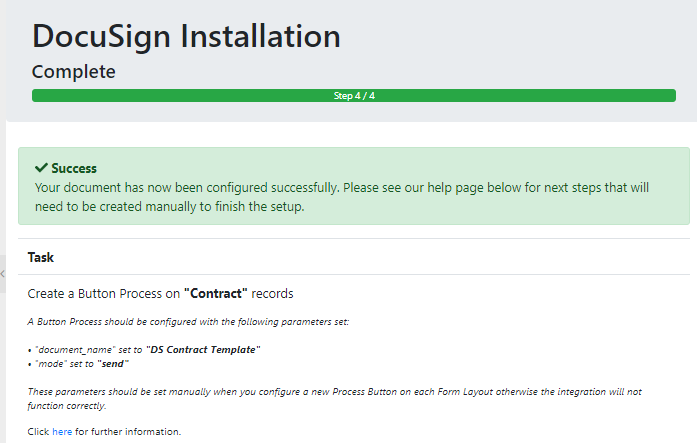Click the green Success checkmark icon
697x443 pixels.
pyautogui.click(x=41, y=168)
